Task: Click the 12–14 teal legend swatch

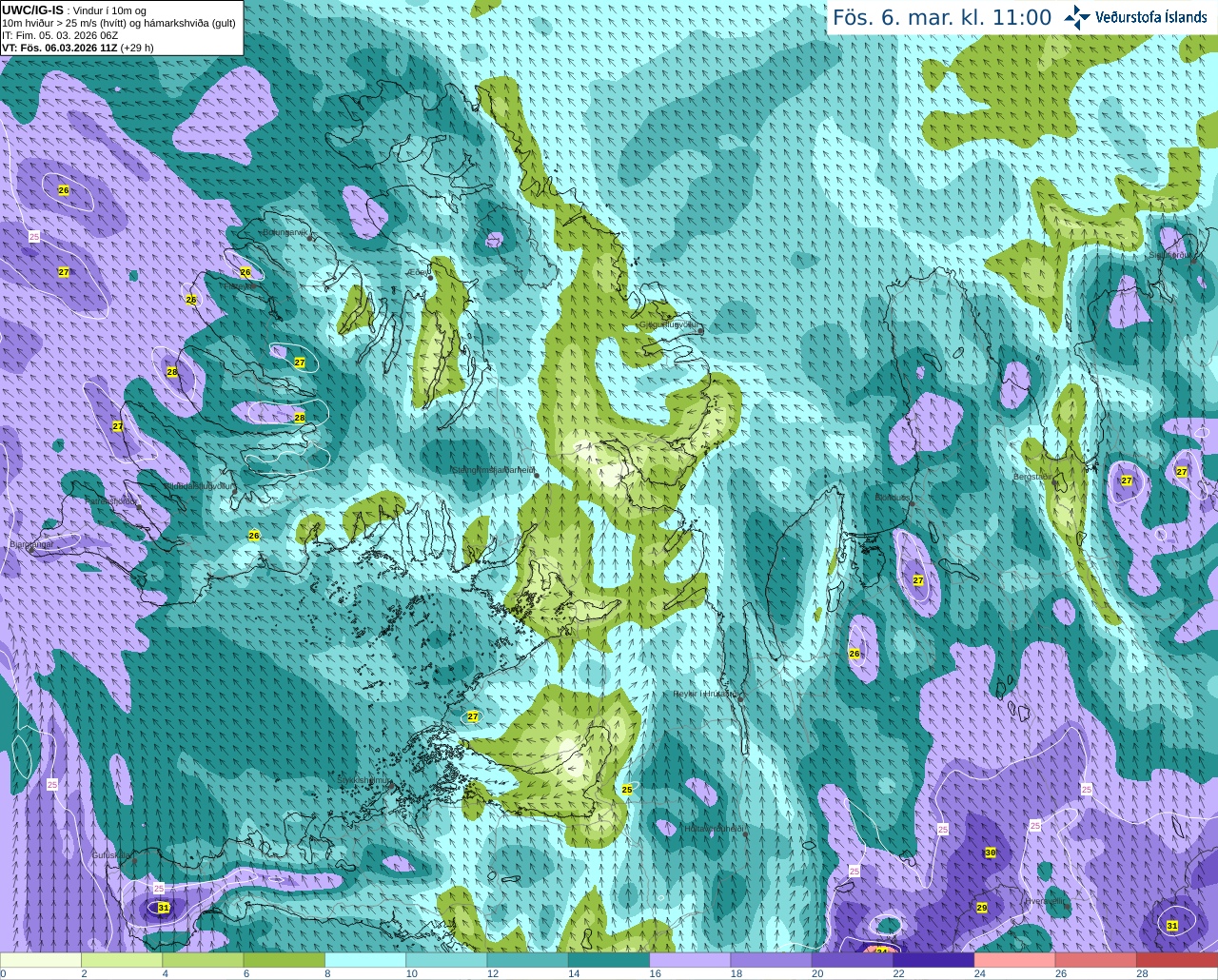Action: (528, 960)
